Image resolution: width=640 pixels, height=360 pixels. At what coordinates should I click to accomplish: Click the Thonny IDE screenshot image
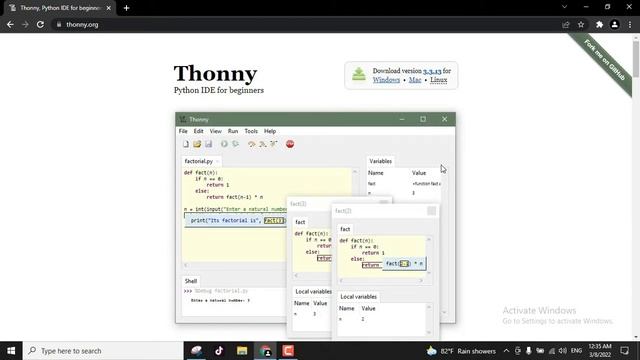(x=316, y=224)
